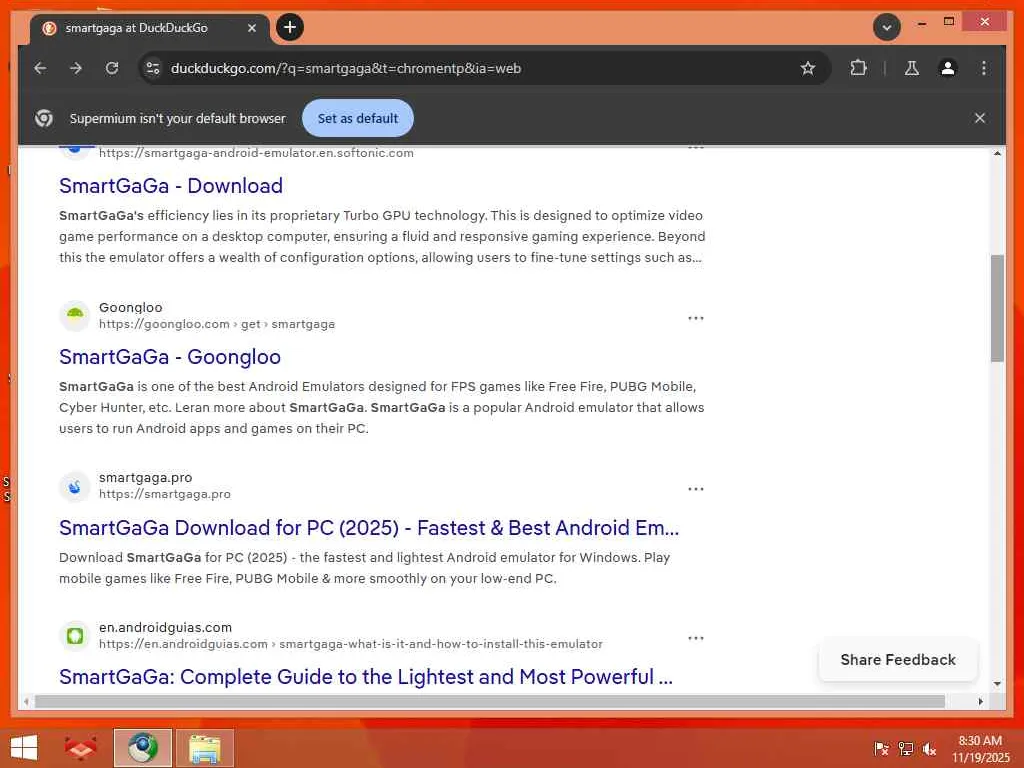Reload the DuckDuckGo page

[x=112, y=68]
